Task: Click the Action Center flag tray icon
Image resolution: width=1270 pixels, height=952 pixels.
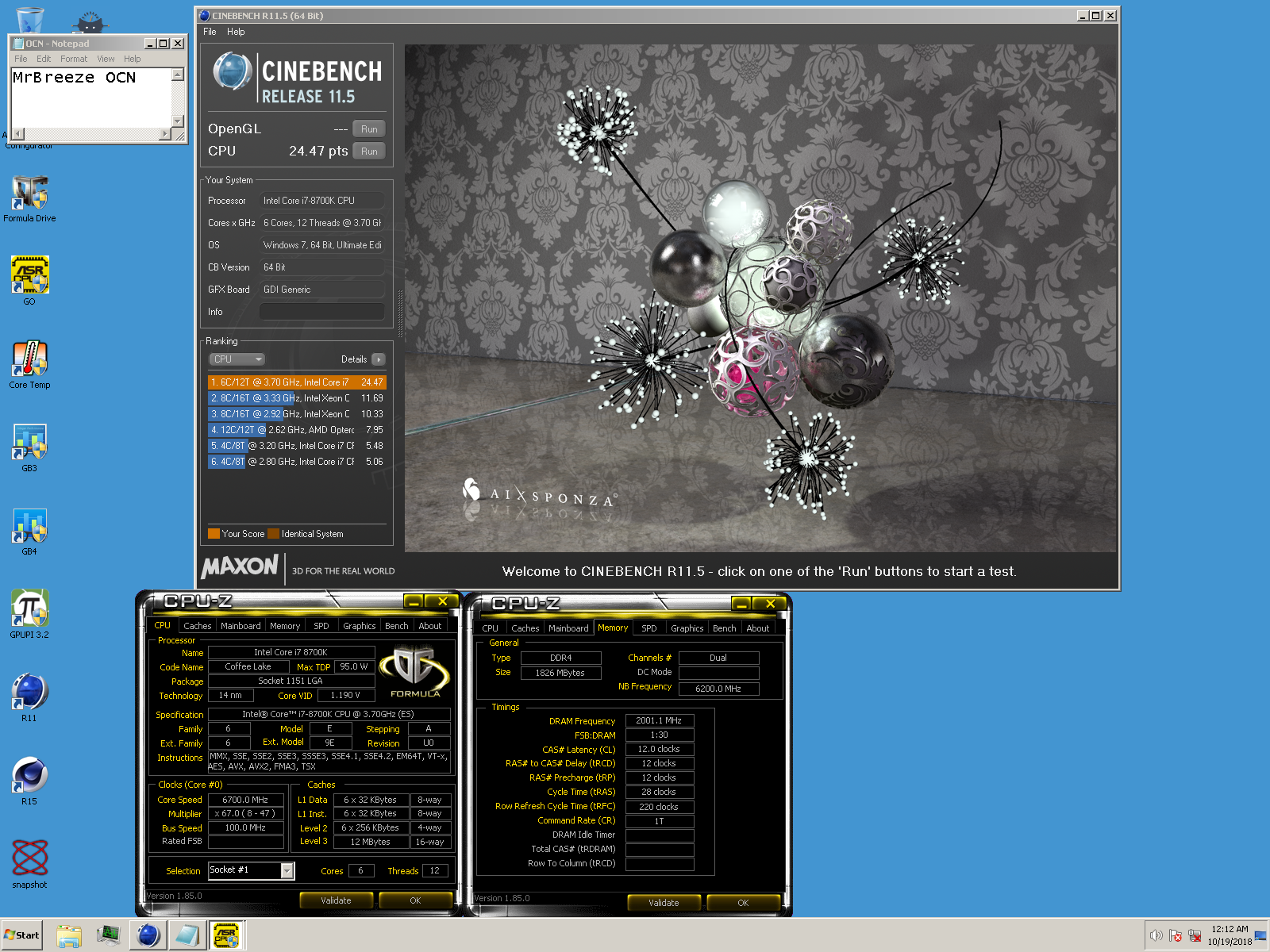Action: (1176, 936)
